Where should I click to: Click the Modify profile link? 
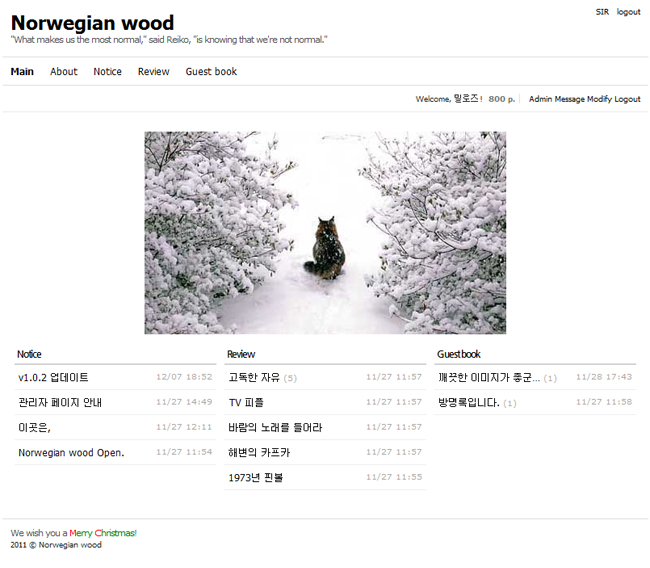click(x=599, y=99)
